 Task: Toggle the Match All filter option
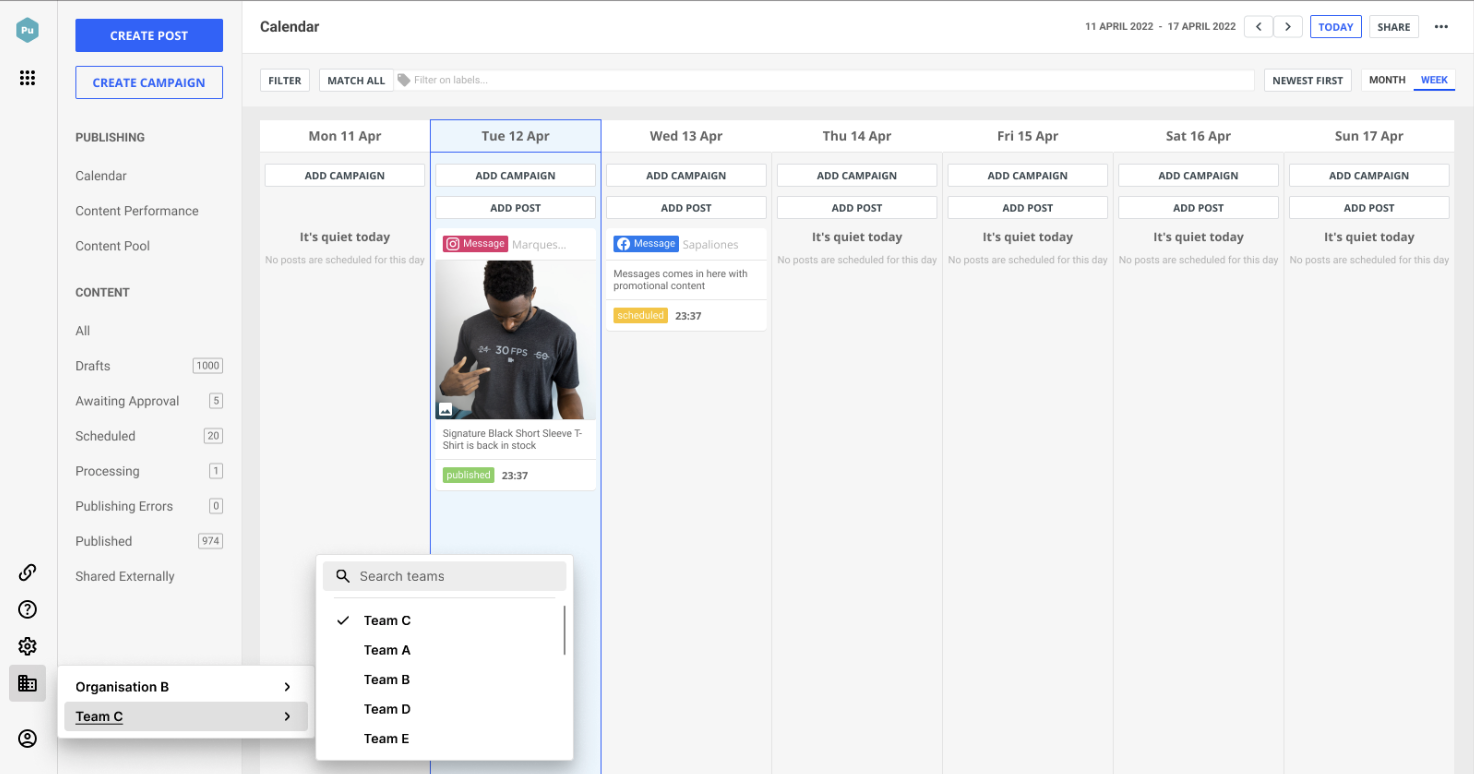pyautogui.click(x=356, y=80)
